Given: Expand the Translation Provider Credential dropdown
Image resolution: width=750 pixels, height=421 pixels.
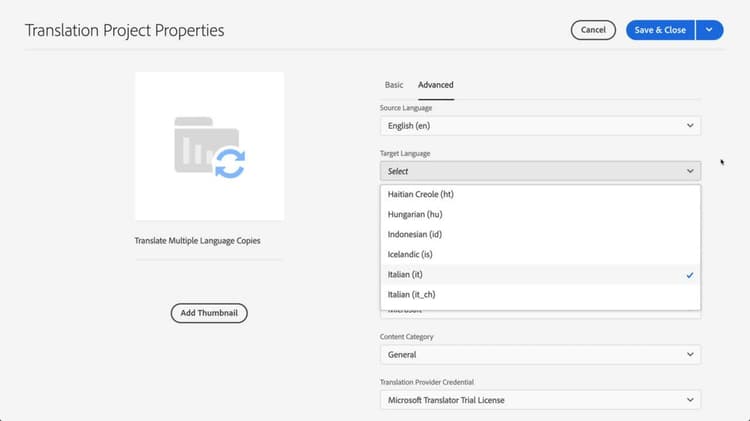Looking at the screenshot, I should [x=540, y=400].
